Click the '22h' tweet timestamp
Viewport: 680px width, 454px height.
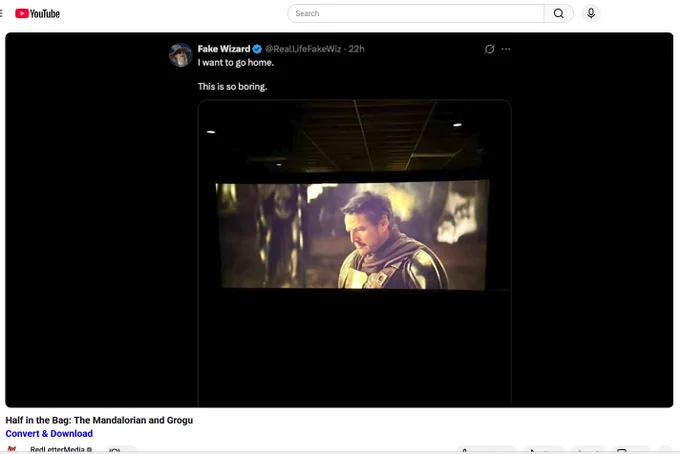(356, 49)
